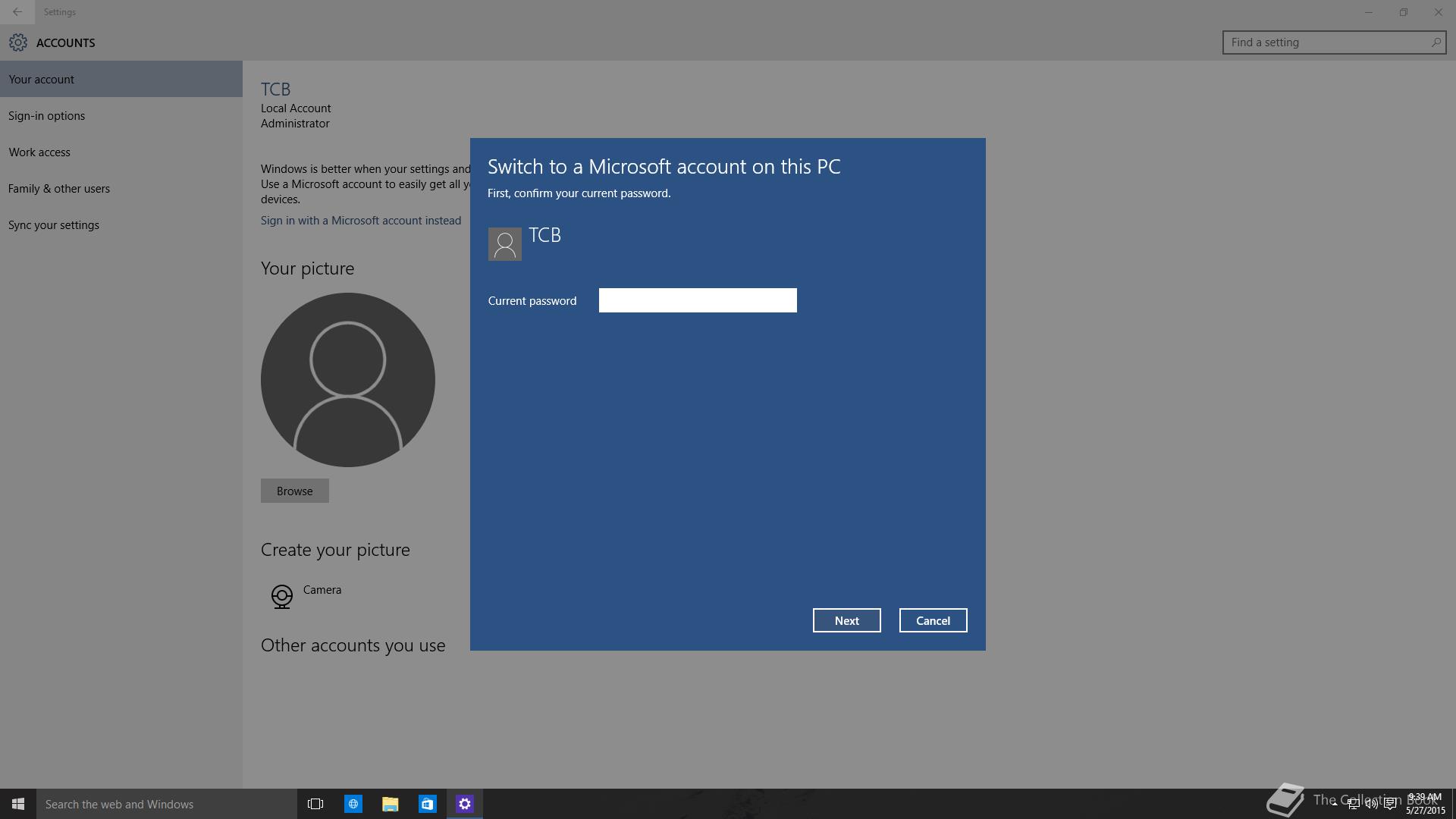Click Search the web and Windows box
Screen dimensions: 1456x819
(x=167, y=804)
